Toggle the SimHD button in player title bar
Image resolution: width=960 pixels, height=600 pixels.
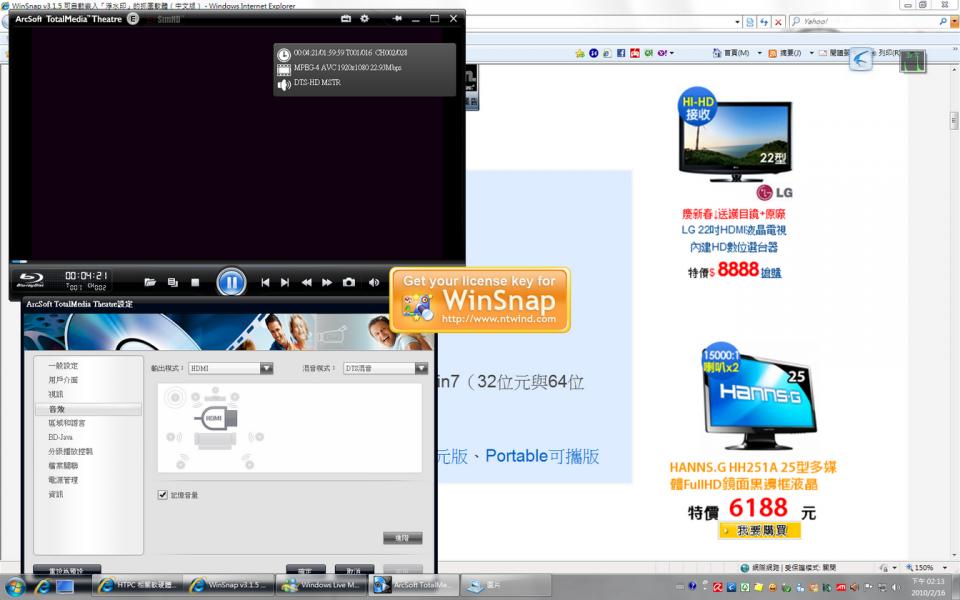(168, 19)
